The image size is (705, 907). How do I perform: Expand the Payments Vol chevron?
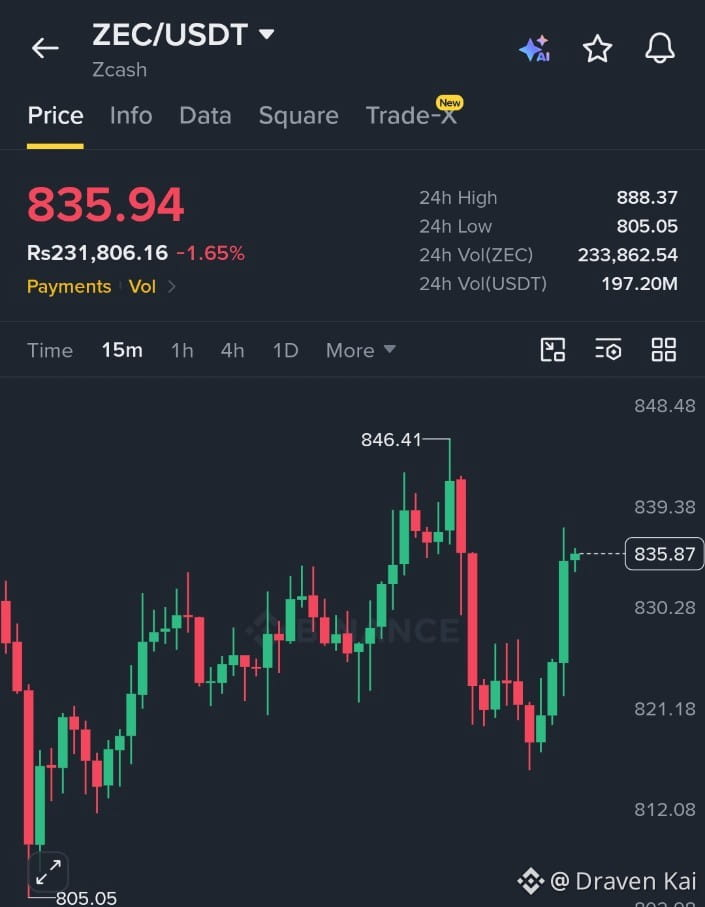pos(171,286)
